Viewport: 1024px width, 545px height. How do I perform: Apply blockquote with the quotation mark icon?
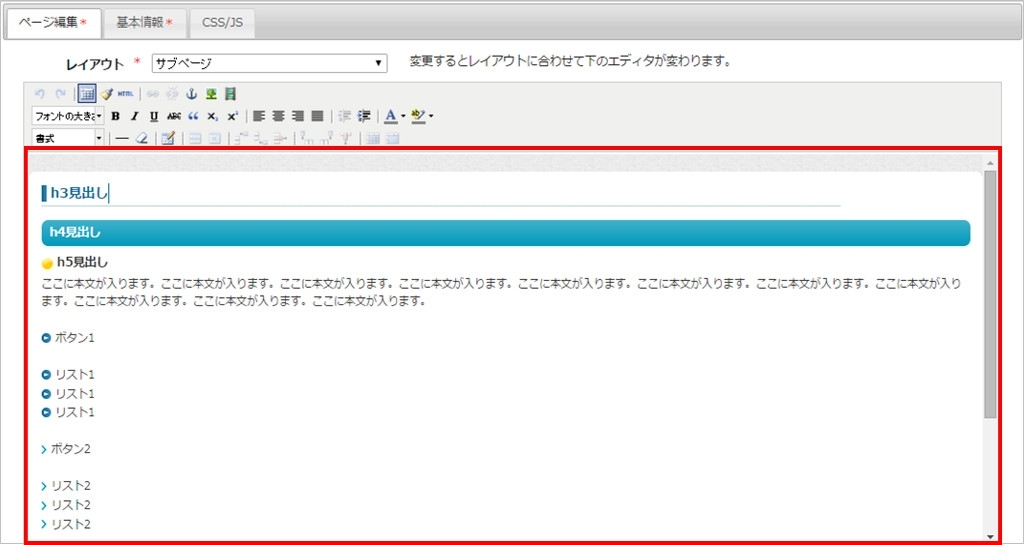(193, 116)
